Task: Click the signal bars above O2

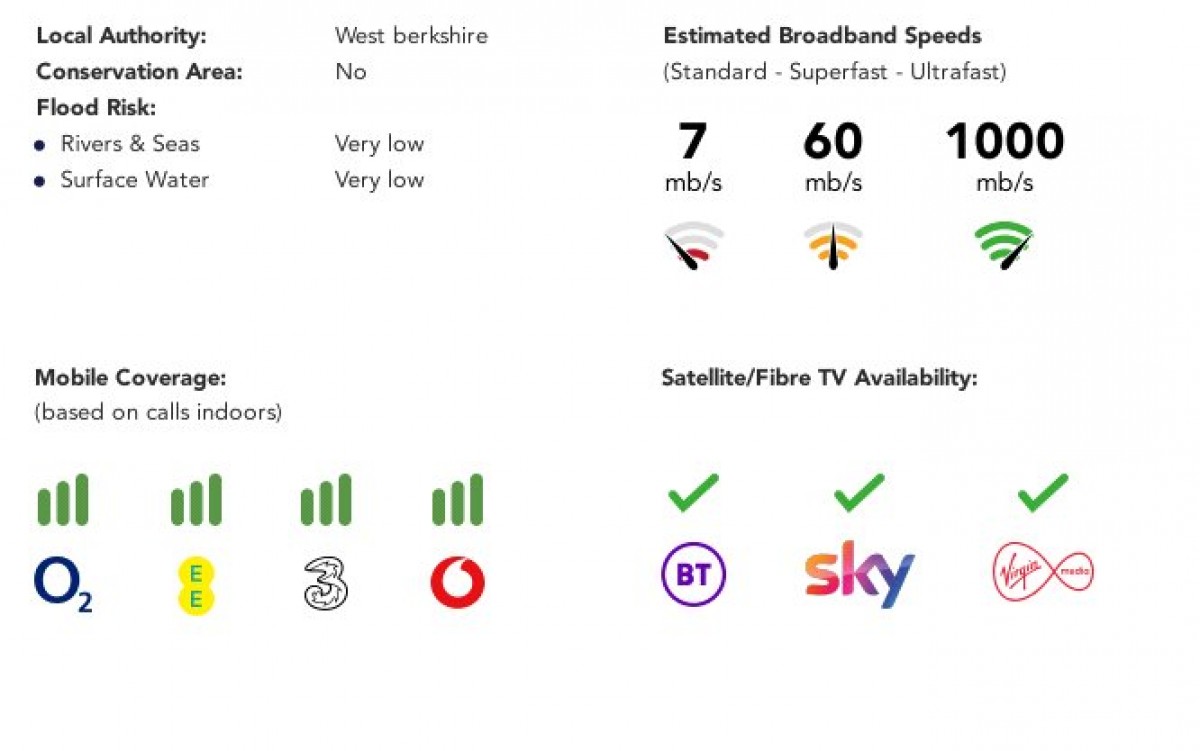Action: click(x=63, y=500)
